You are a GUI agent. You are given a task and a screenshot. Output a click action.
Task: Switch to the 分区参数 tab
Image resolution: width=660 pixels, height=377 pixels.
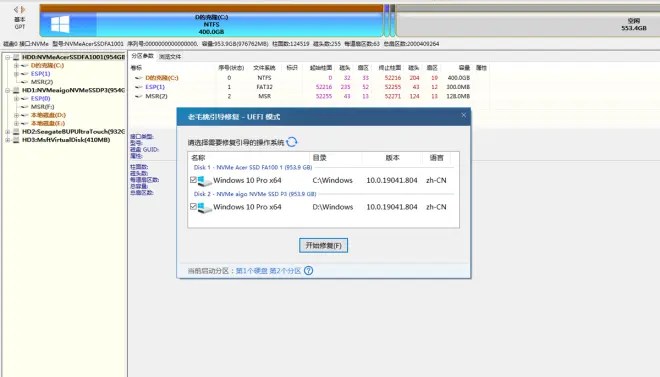click(142, 56)
